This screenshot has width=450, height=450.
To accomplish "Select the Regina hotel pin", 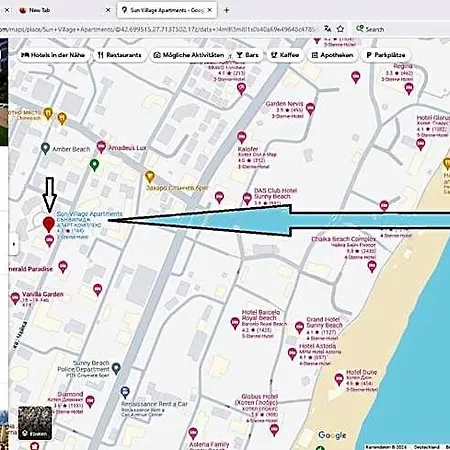I will 409,88.
